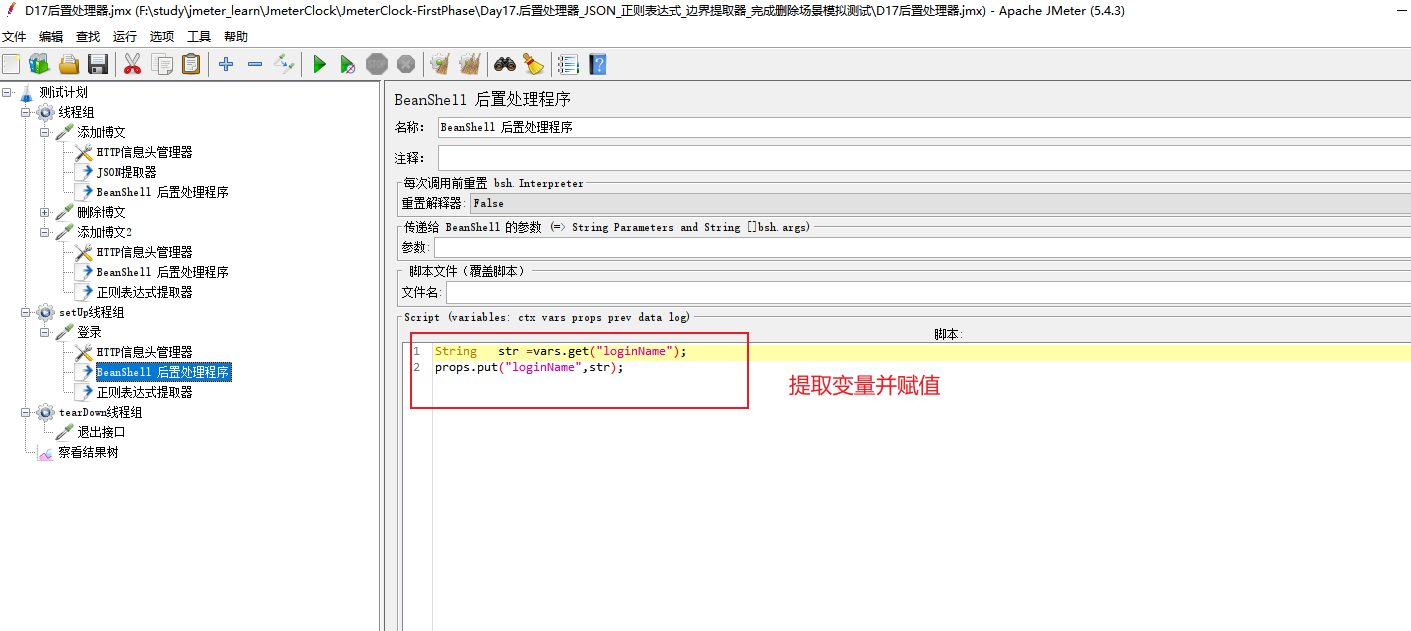Image resolution: width=1411 pixels, height=631 pixels.
Task: Collapse the tearDown线程组 node toggle
Action: (x=26, y=412)
